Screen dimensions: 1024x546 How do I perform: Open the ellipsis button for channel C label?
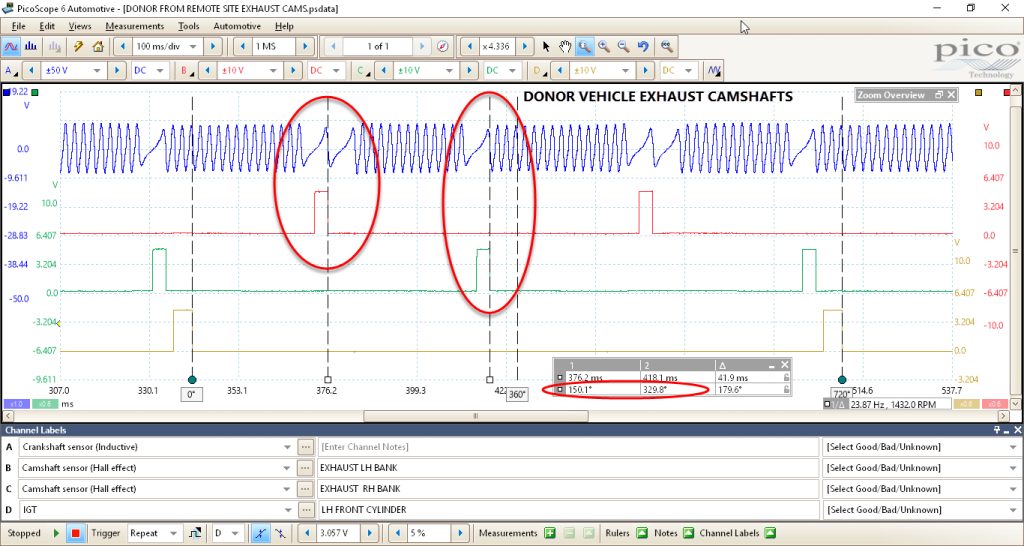point(305,489)
